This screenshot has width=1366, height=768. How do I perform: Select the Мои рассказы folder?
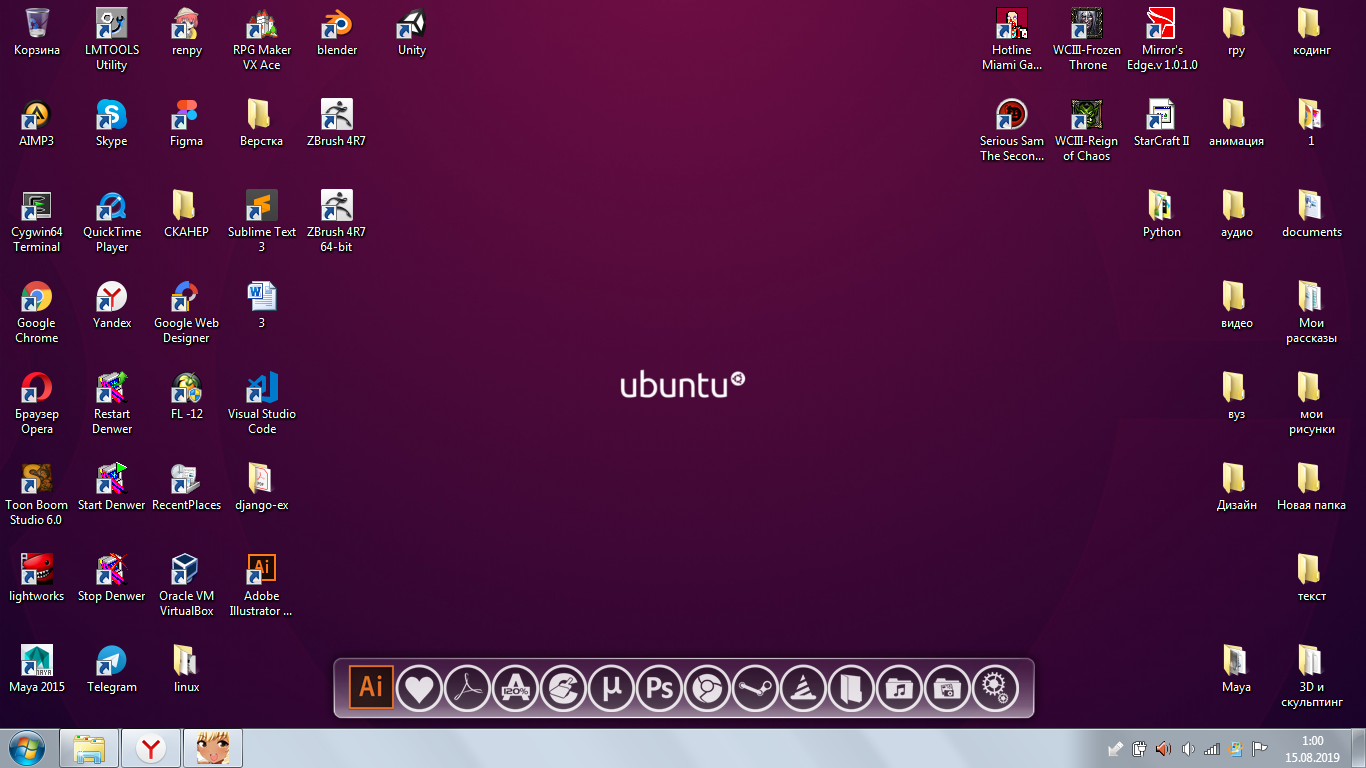[1311, 312]
